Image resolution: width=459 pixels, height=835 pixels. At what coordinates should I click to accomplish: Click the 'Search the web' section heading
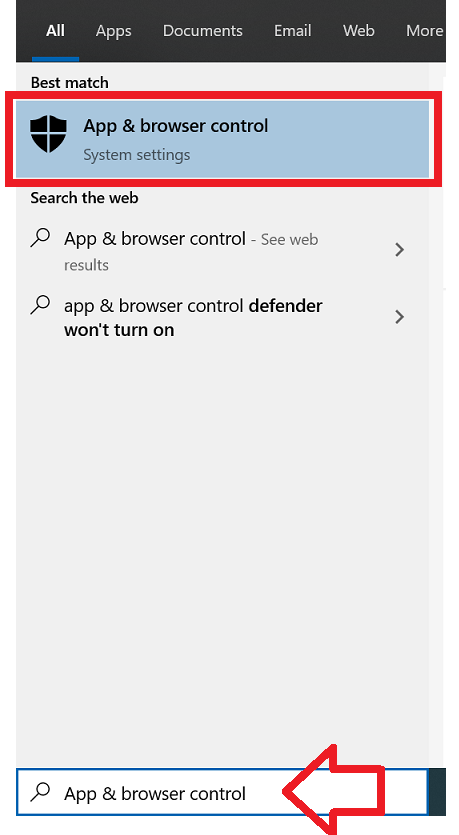[x=84, y=198]
